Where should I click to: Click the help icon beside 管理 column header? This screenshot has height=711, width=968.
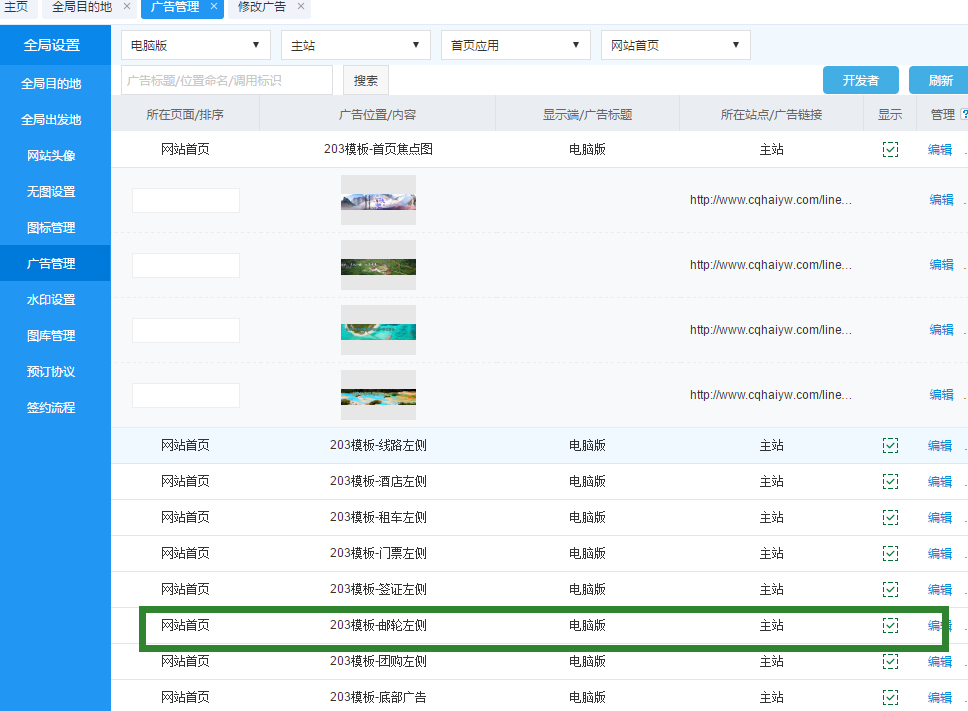964,115
